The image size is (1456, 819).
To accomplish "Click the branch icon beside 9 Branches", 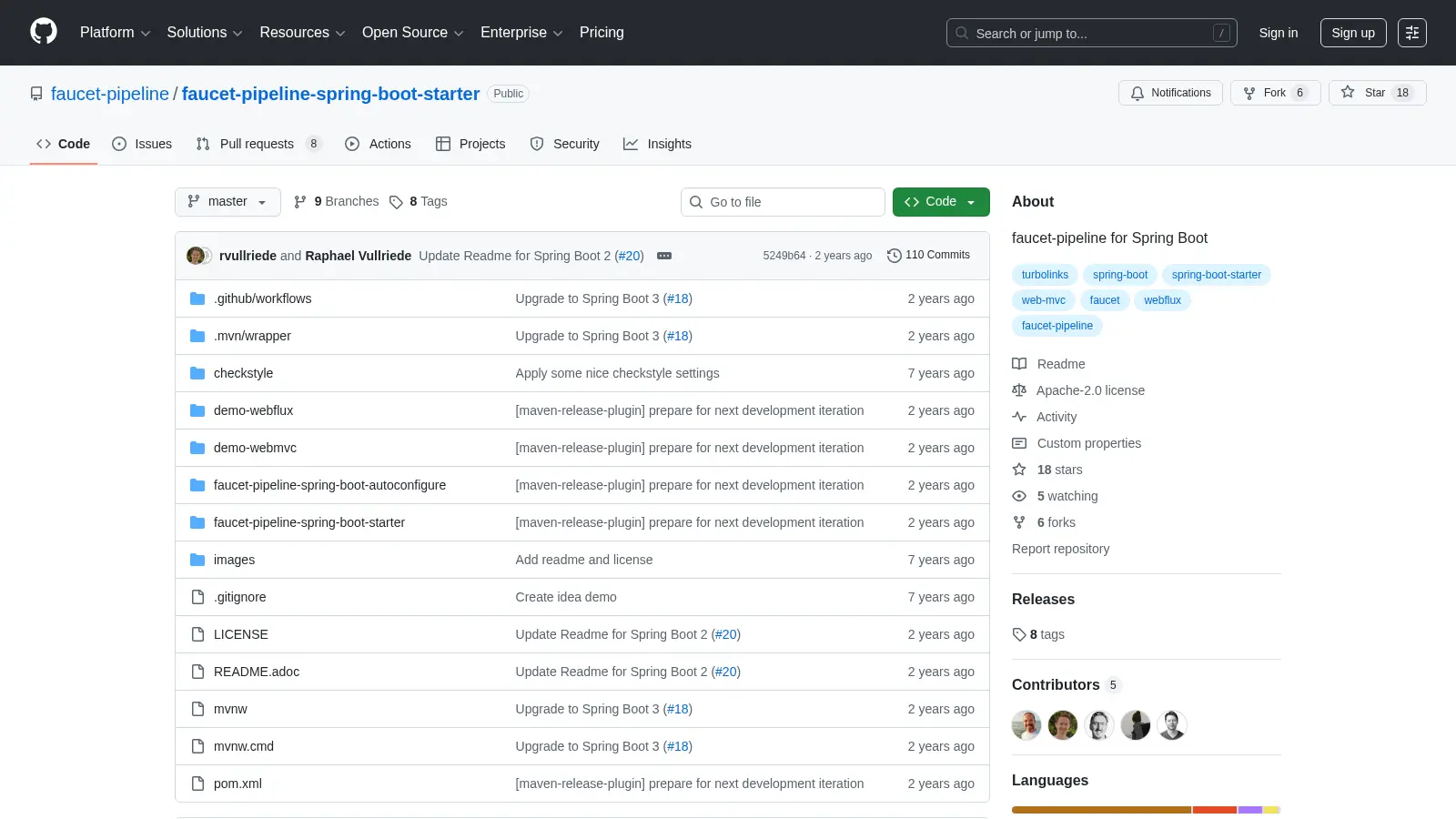I will pos(300,202).
